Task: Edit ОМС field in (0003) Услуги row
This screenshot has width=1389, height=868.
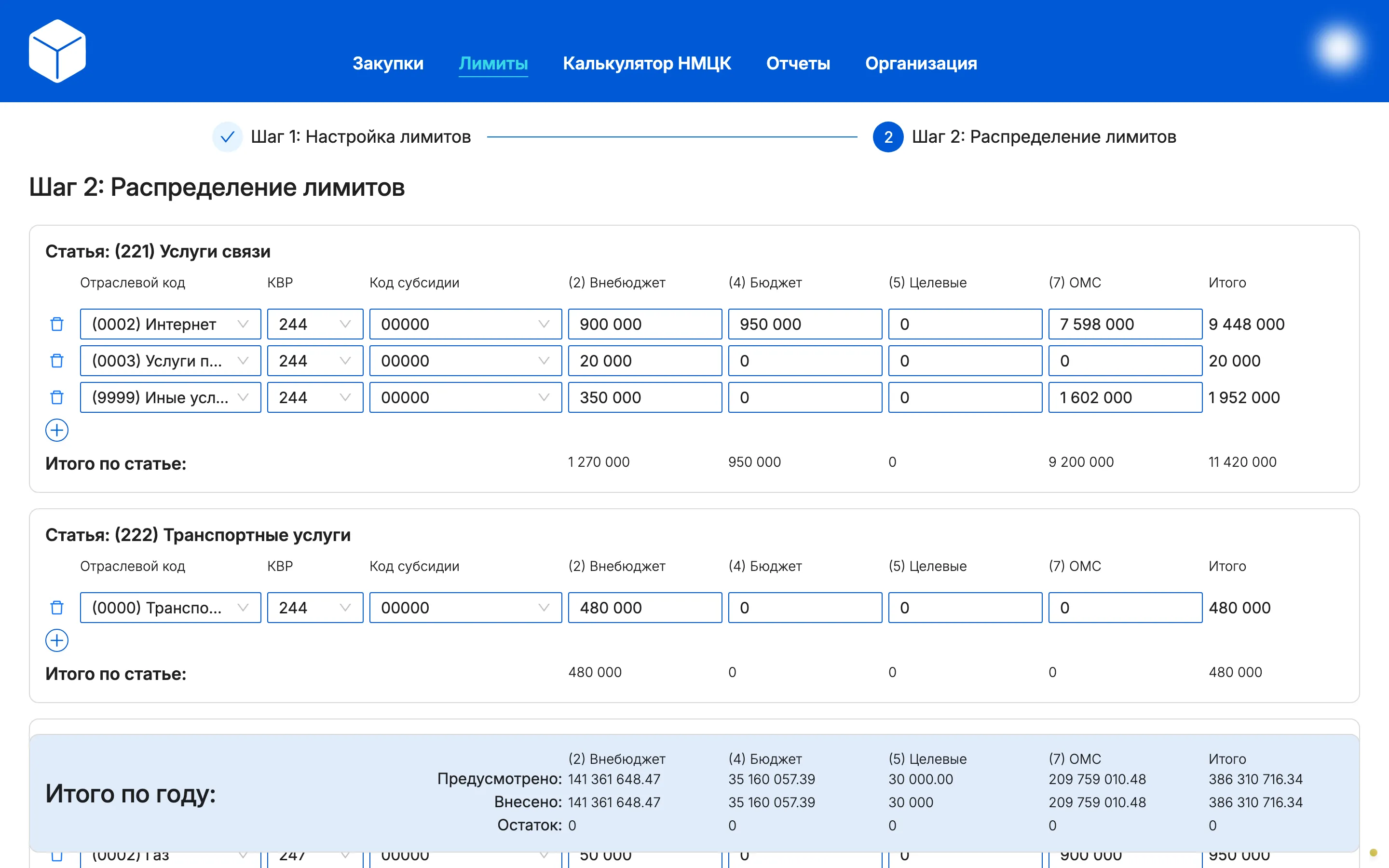Action: pyautogui.click(x=1126, y=361)
